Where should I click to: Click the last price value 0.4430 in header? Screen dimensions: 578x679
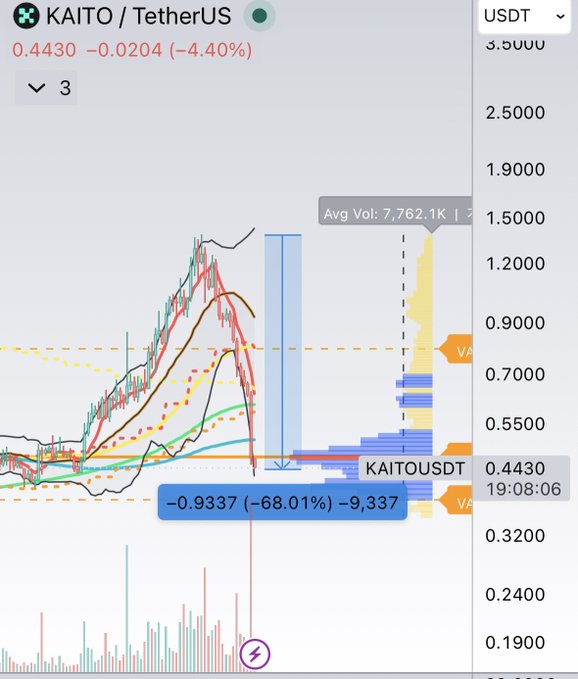point(44,50)
